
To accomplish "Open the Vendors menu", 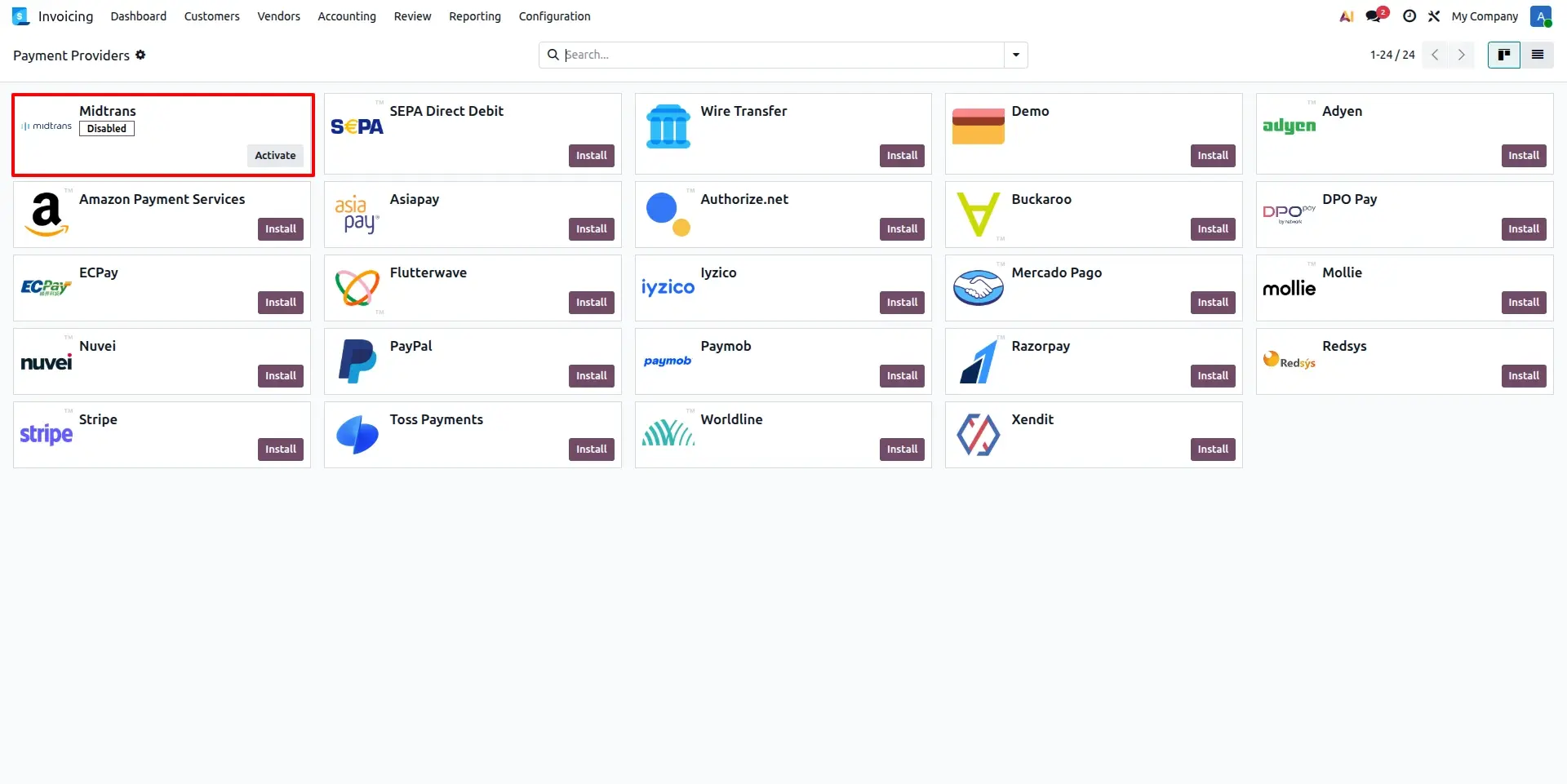I will coord(279,16).
